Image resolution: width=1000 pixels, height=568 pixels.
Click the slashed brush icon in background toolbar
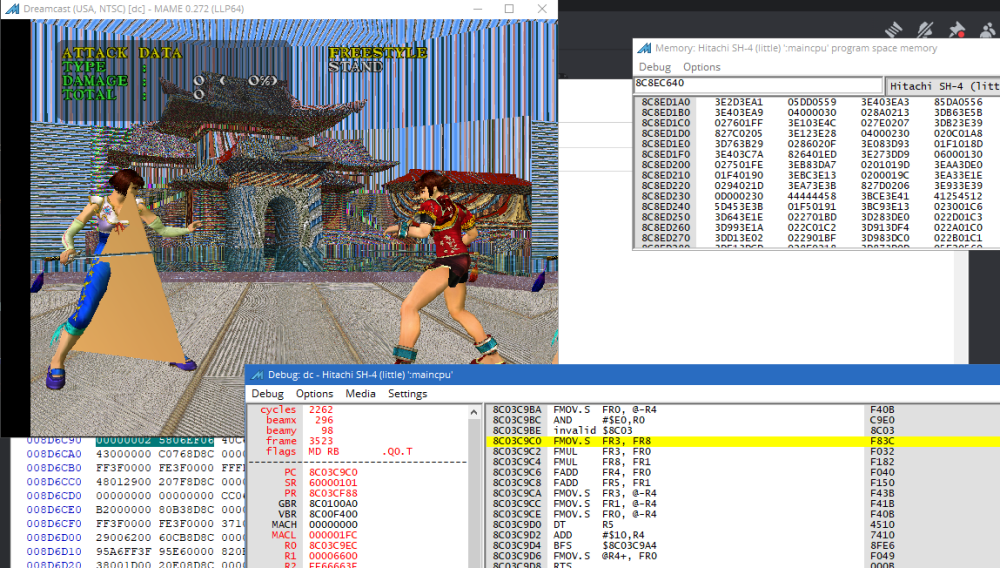point(927,30)
